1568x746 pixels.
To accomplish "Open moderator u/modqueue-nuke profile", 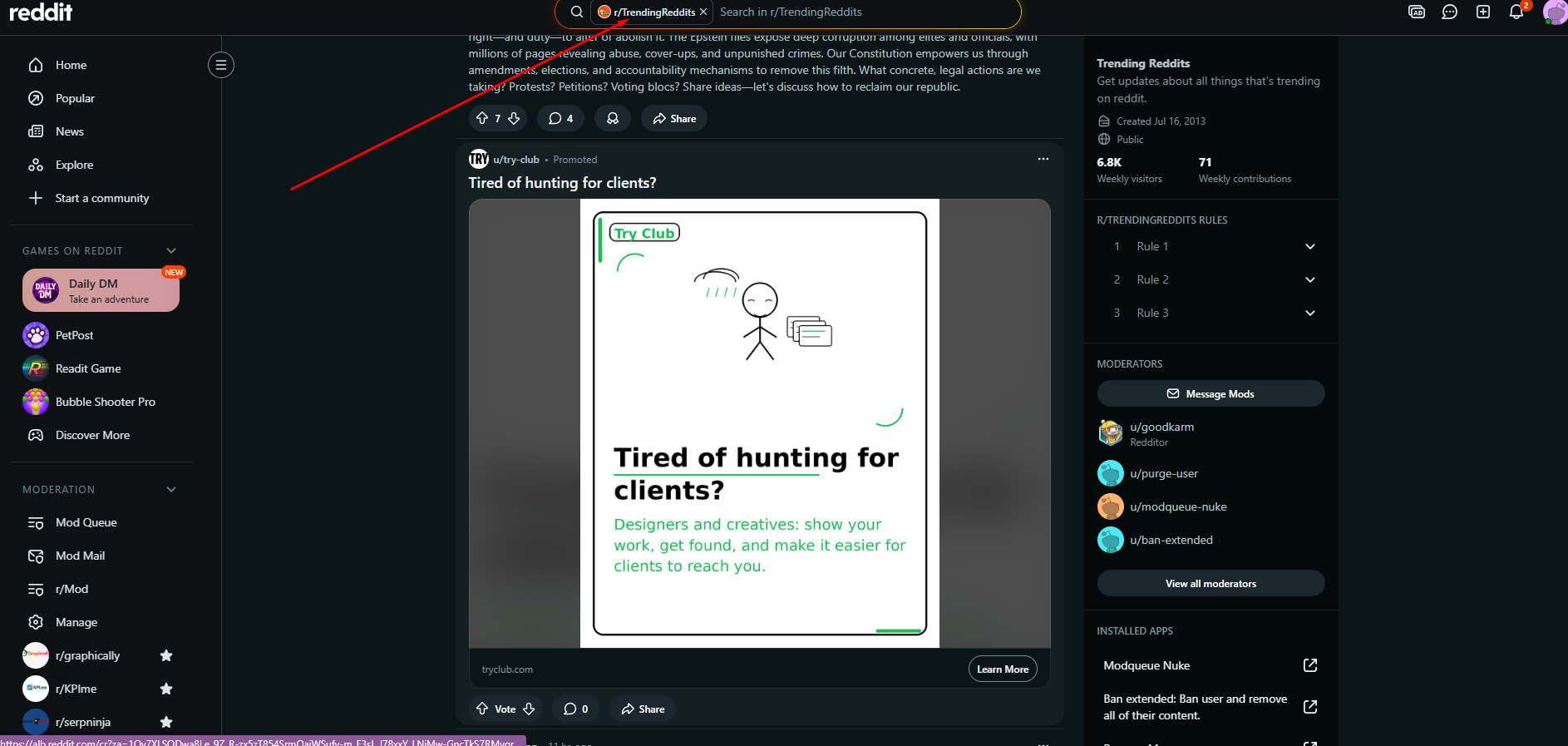I will (1178, 506).
